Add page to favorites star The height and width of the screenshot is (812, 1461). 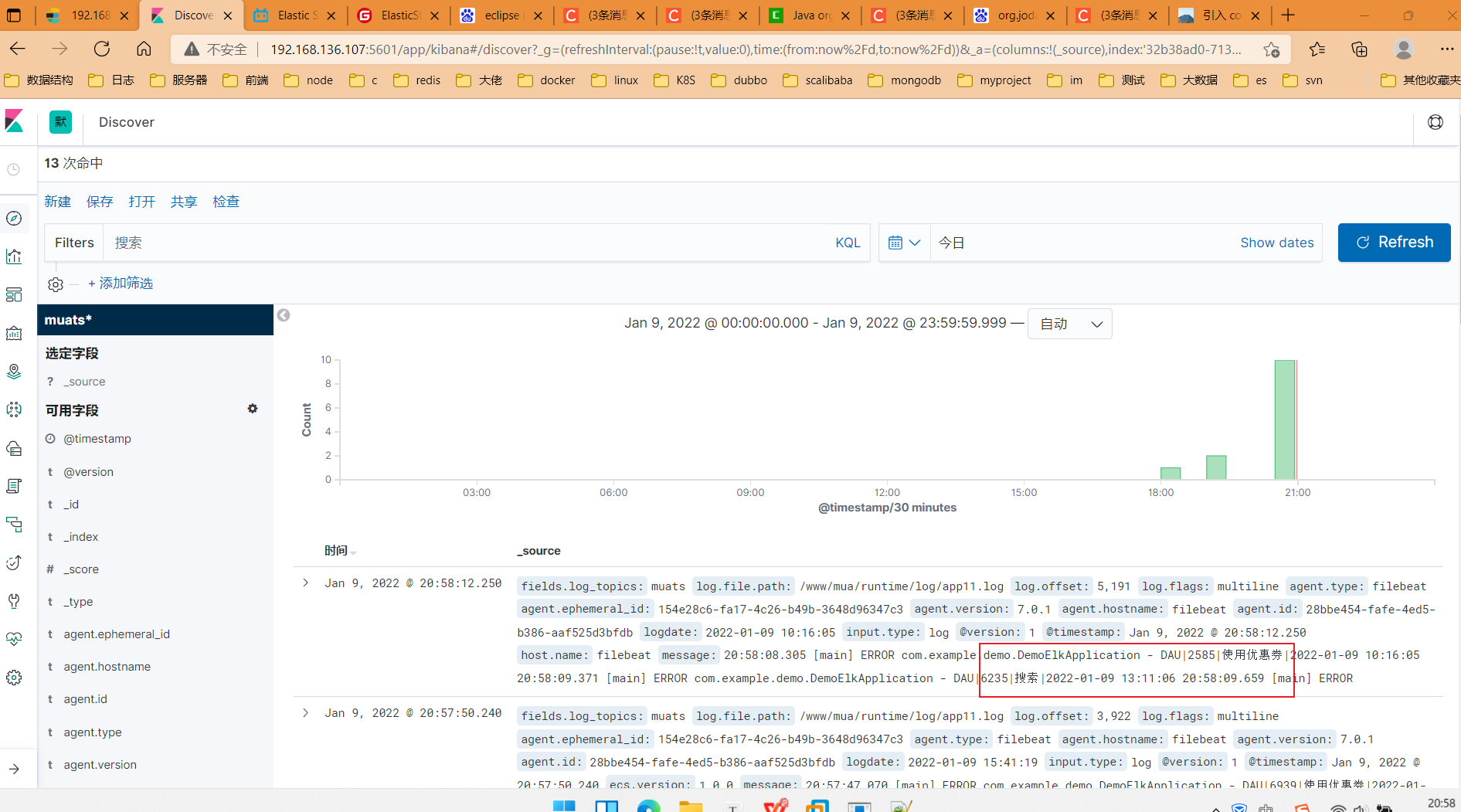pyautogui.click(x=1272, y=49)
